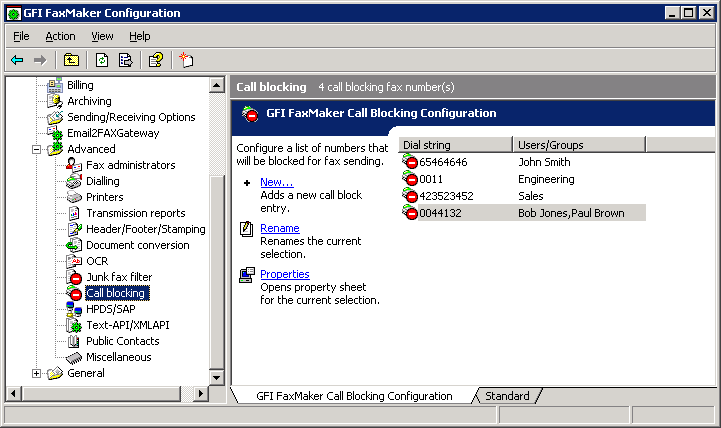Click the Help question mark toolbar icon
The width and height of the screenshot is (721, 428).
coord(156,60)
